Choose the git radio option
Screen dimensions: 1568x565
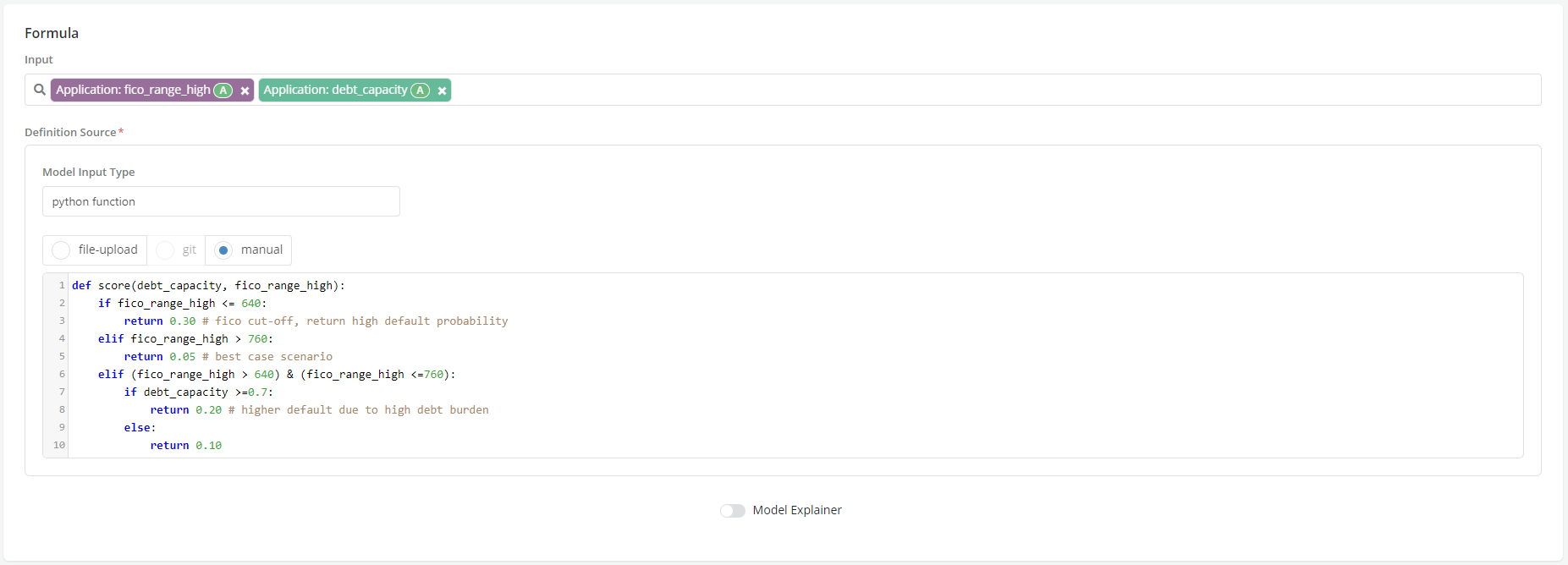click(x=165, y=250)
